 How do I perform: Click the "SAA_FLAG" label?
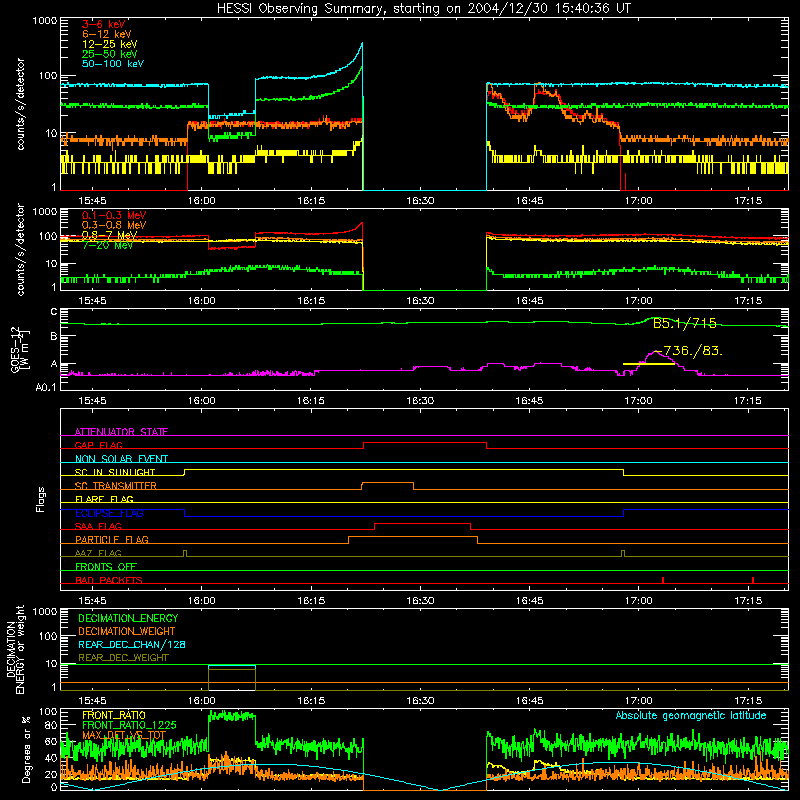tap(98, 526)
